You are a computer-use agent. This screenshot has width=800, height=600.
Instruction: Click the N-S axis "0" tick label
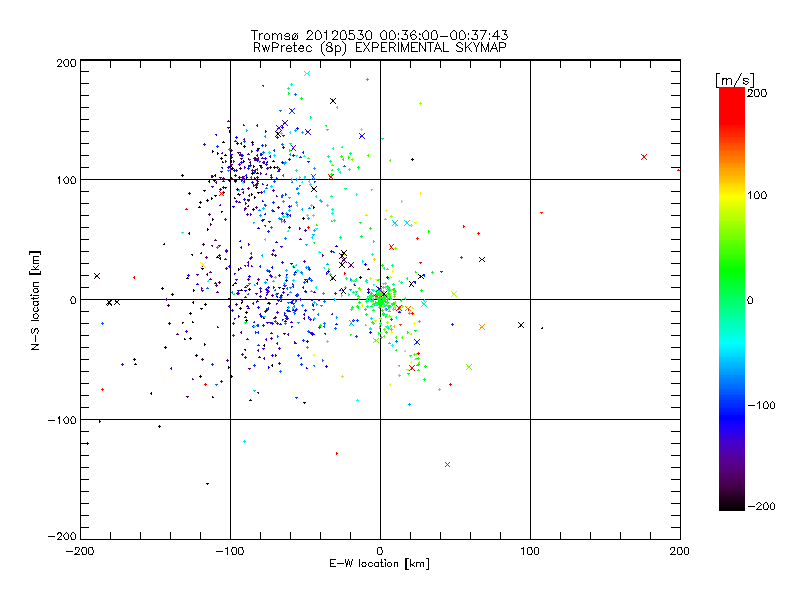pyautogui.click(x=73, y=300)
